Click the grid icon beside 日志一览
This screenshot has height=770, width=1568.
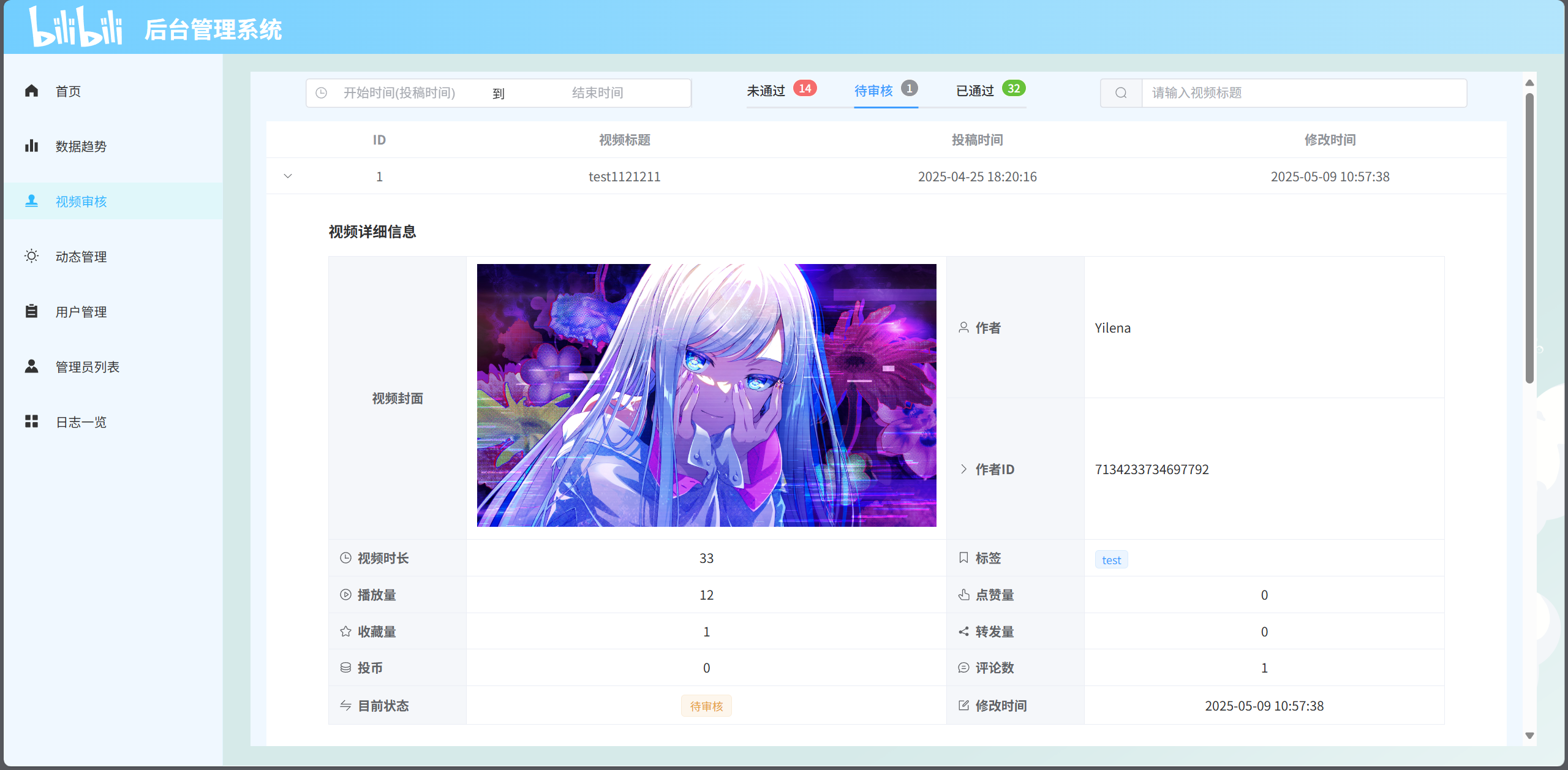[31, 421]
